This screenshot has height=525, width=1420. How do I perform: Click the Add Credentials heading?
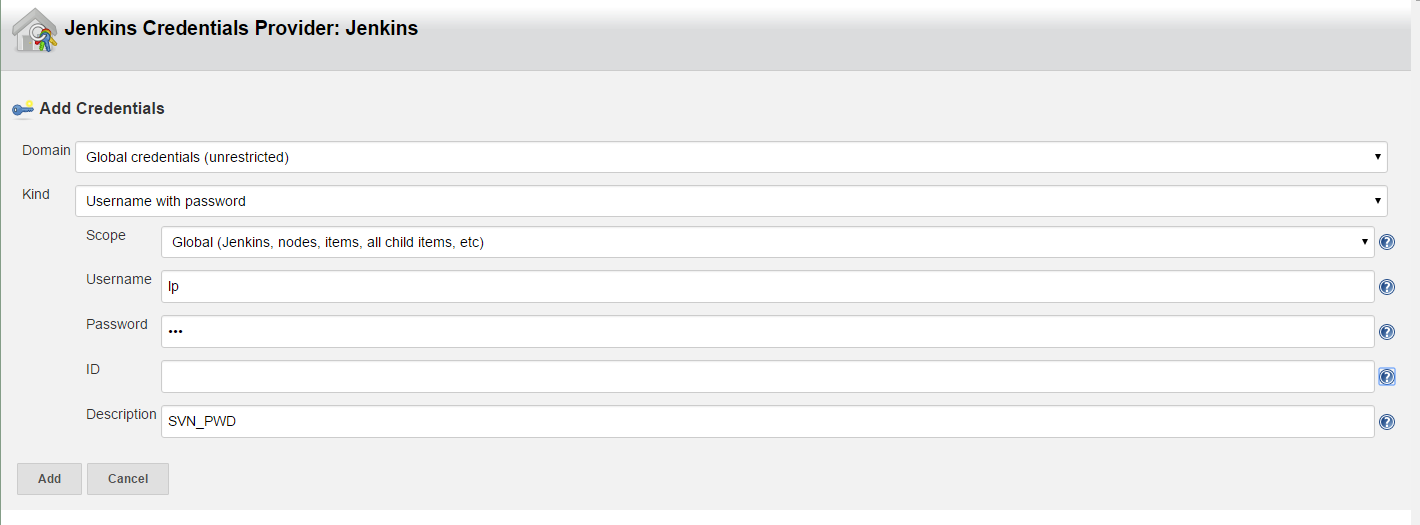click(102, 108)
